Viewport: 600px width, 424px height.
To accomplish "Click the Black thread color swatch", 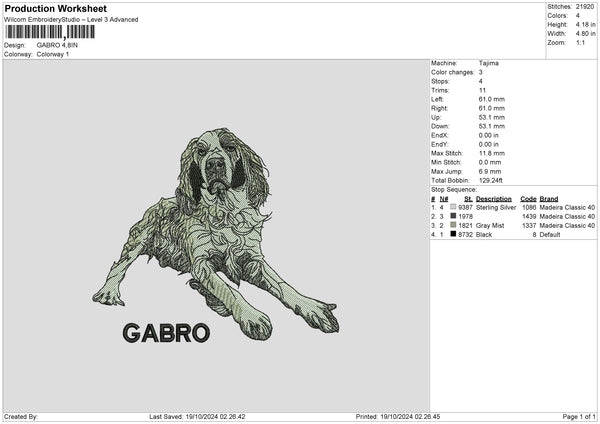I will click(453, 234).
